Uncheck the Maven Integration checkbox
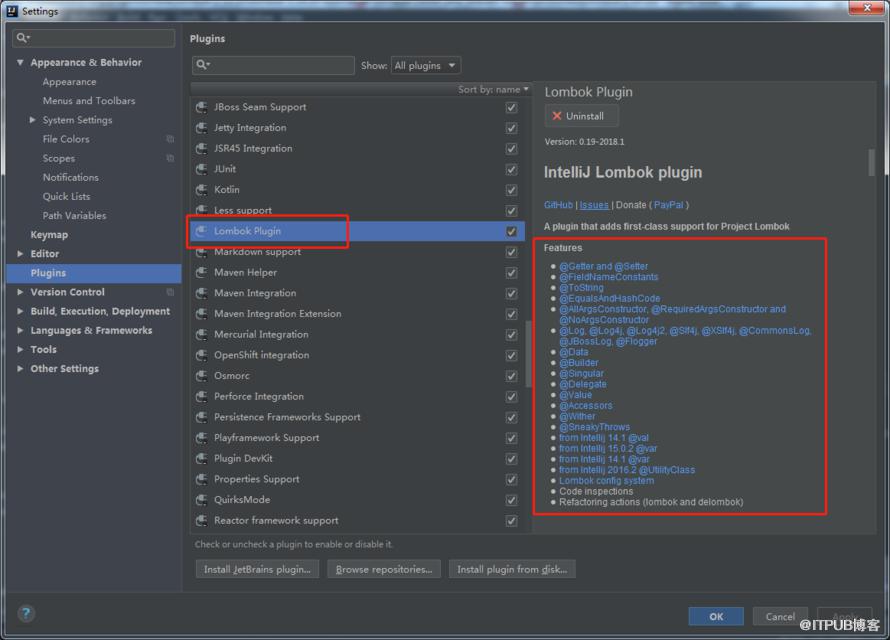This screenshot has width=890, height=640. pyautogui.click(x=511, y=293)
